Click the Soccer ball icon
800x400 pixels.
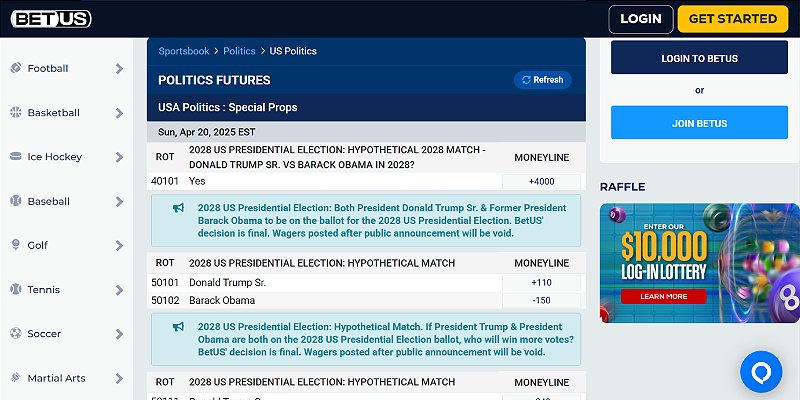tap(15, 333)
